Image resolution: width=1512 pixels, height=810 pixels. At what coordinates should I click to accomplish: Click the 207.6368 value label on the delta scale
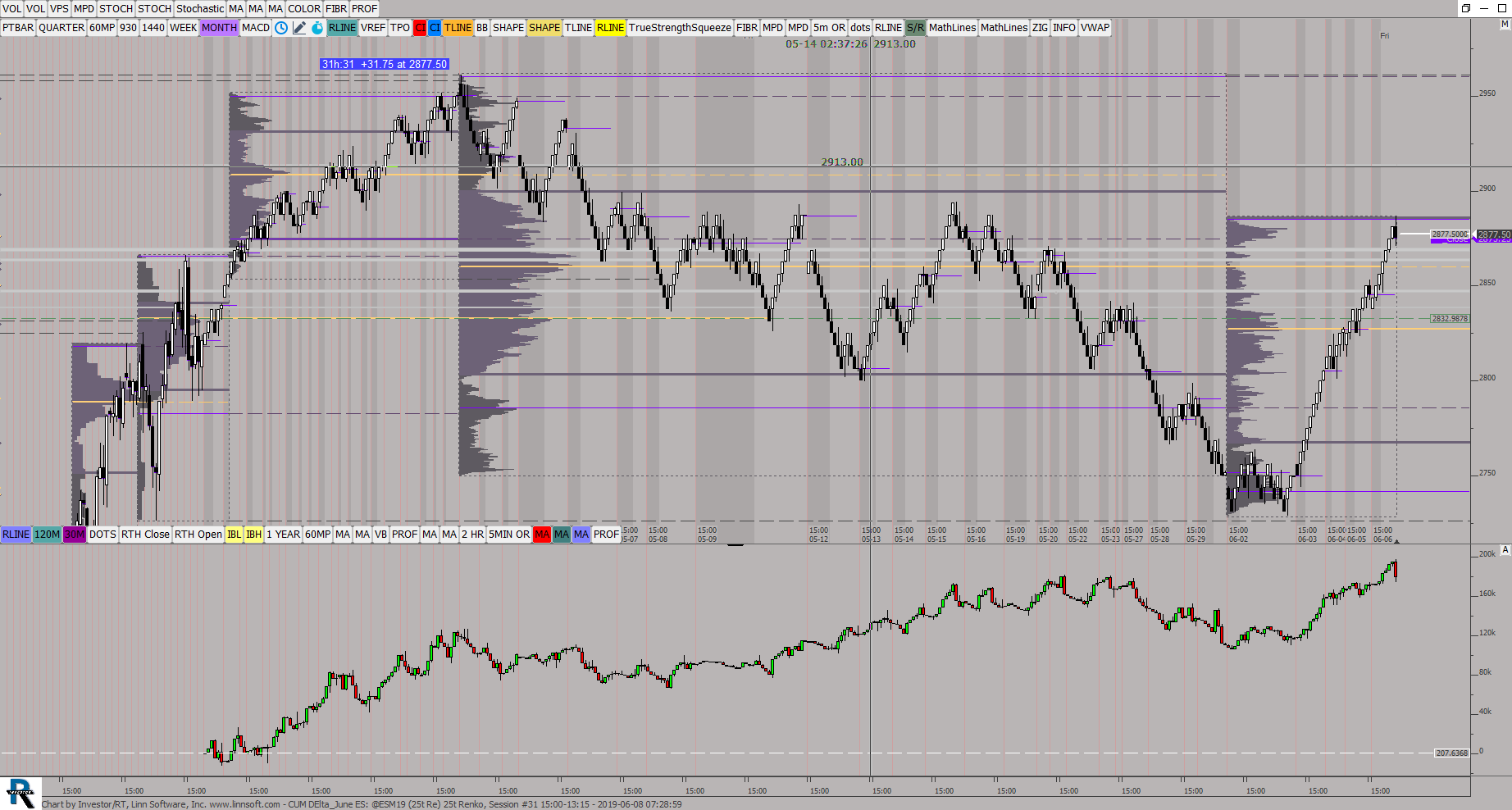coord(1451,753)
